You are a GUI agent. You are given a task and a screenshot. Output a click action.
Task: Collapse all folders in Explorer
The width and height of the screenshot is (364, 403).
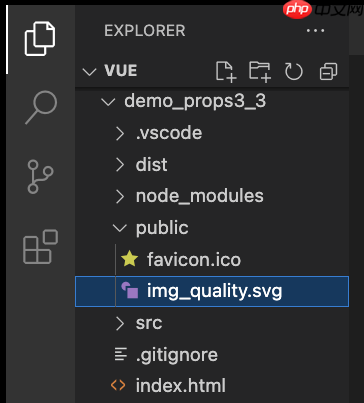pyautogui.click(x=328, y=71)
